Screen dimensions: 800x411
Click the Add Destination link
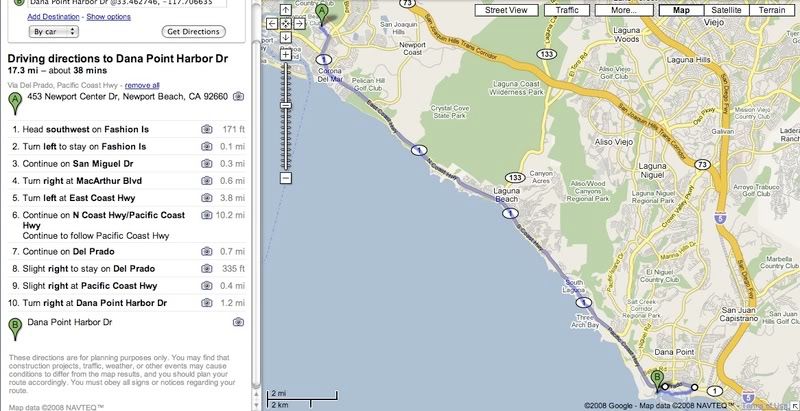click(53, 17)
